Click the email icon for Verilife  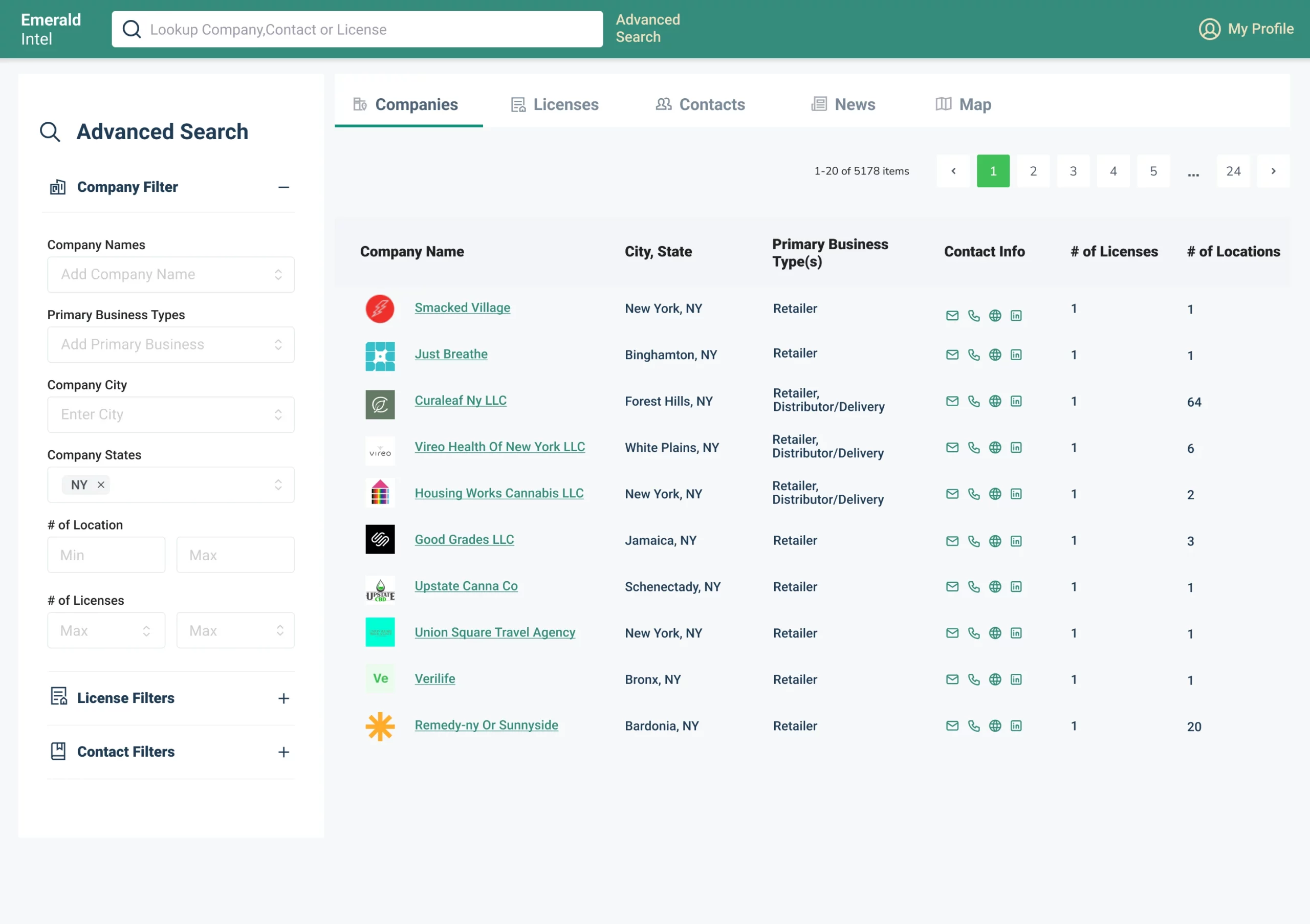pos(952,679)
